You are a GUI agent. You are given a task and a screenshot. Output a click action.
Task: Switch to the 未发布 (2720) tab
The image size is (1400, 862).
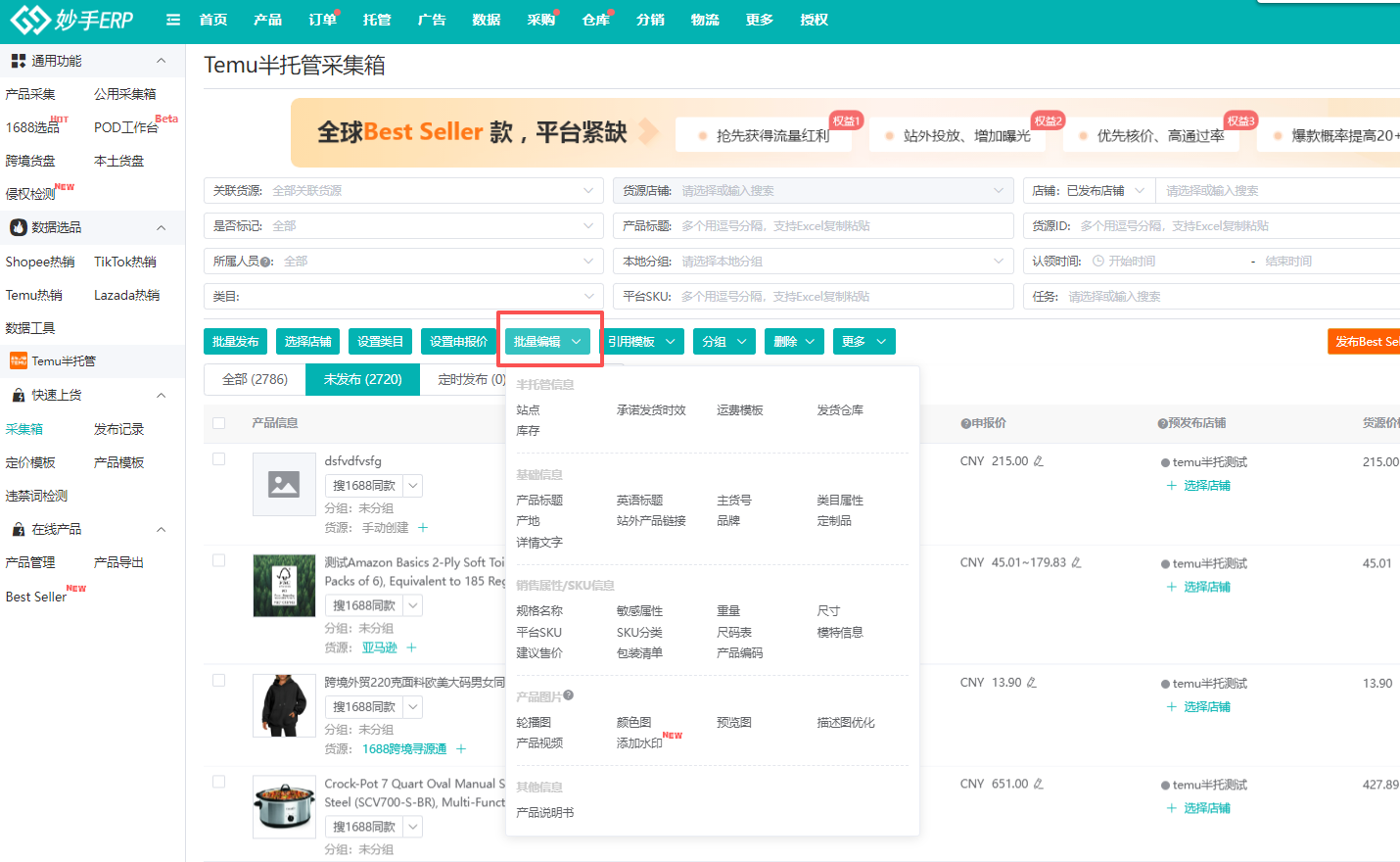click(363, 379)
